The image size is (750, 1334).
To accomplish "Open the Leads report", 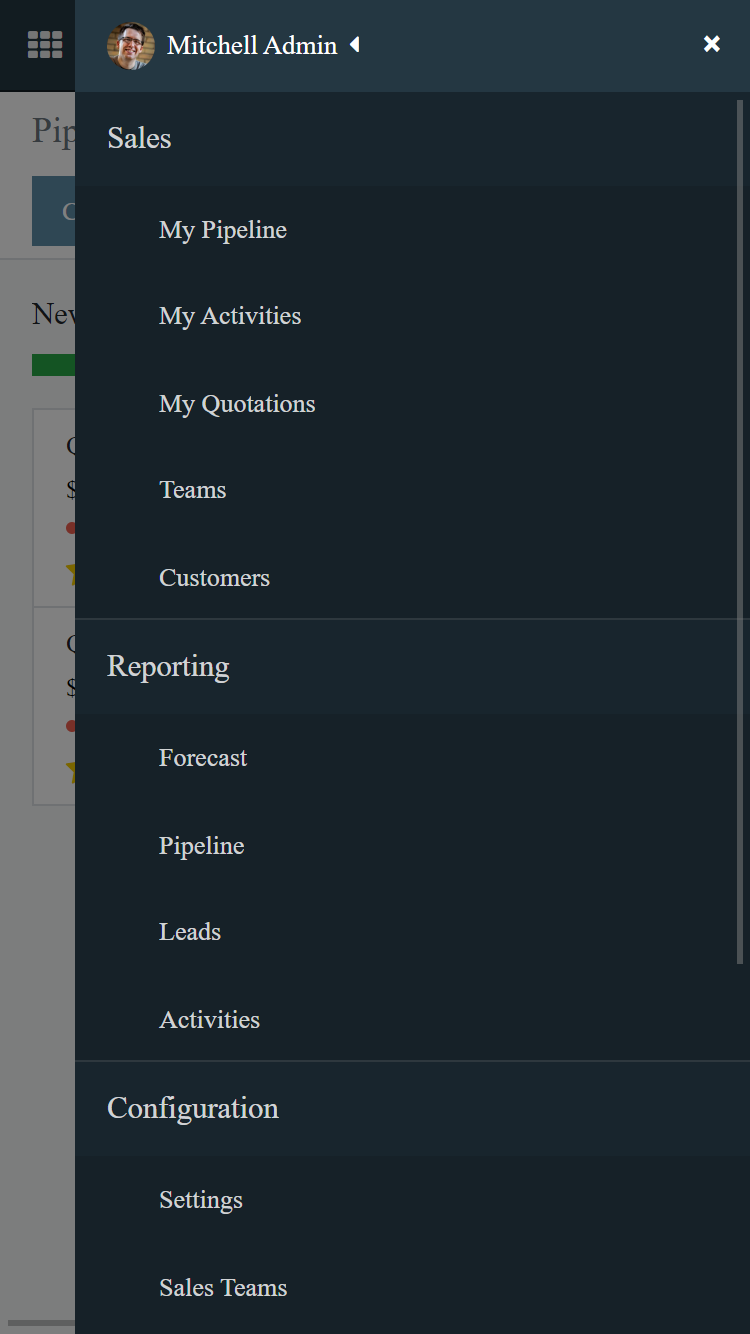I will point(189,932).
